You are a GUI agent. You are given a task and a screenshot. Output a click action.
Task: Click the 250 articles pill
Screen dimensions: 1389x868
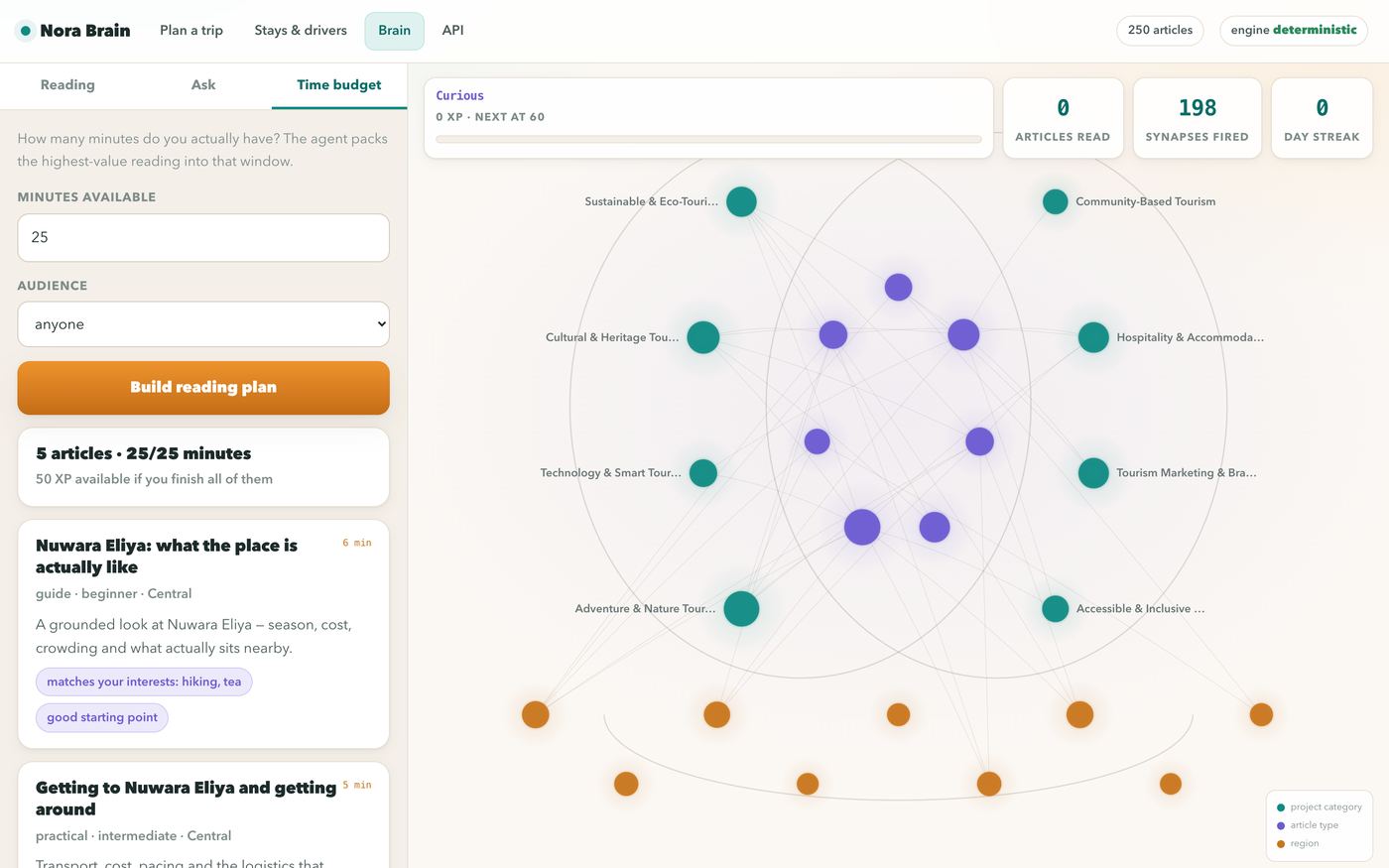coord(1160,30)
